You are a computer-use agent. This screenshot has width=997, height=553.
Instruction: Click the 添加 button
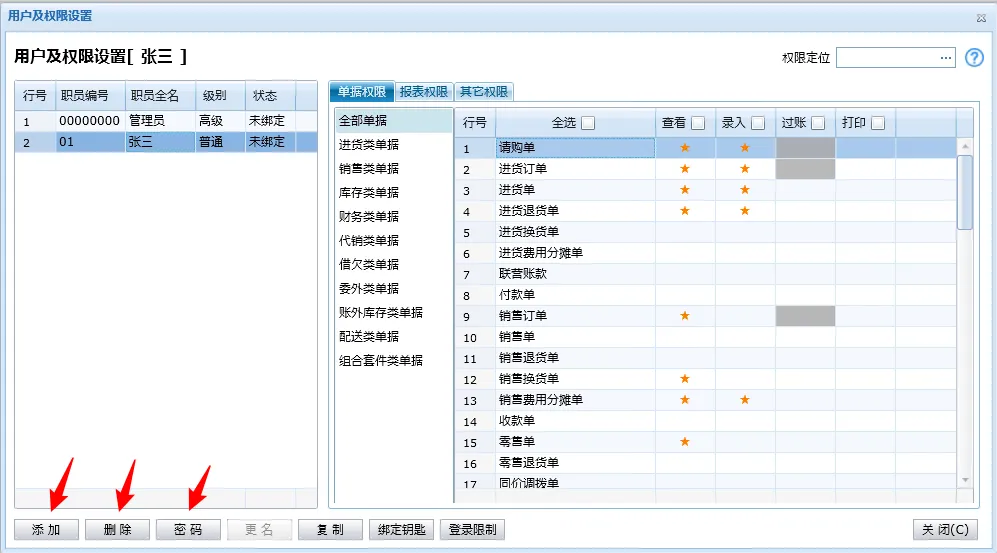coord(46,529)
